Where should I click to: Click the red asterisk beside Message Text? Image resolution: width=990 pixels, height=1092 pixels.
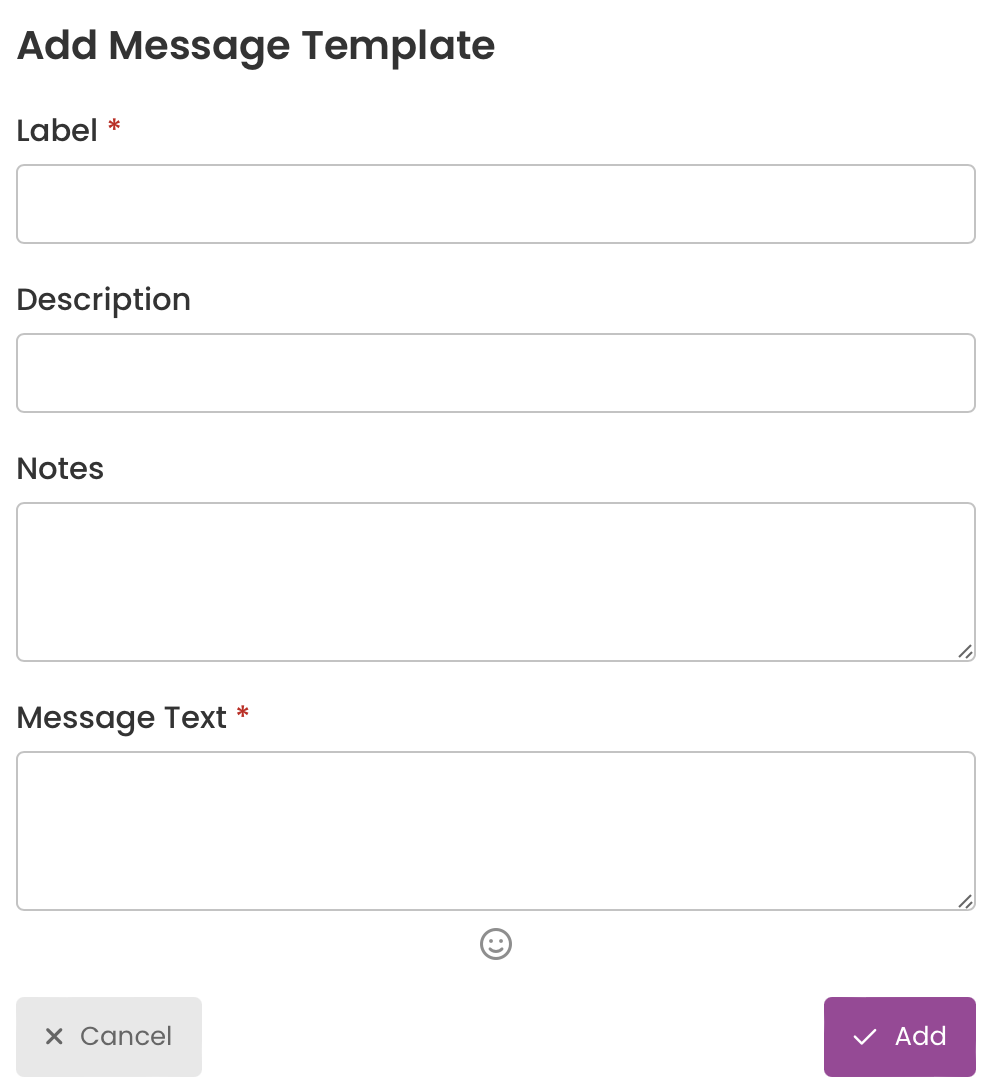coord(243,712)
